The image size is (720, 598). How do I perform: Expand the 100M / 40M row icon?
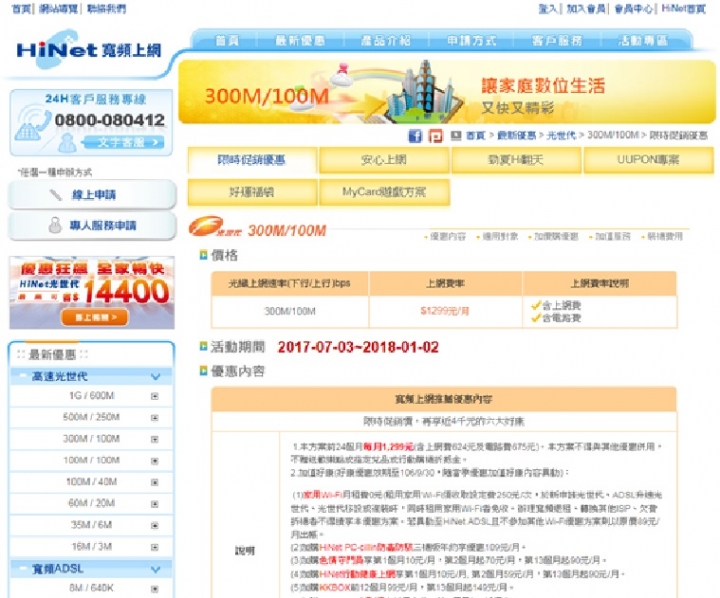pyautogui.click(x=155, y=482)
